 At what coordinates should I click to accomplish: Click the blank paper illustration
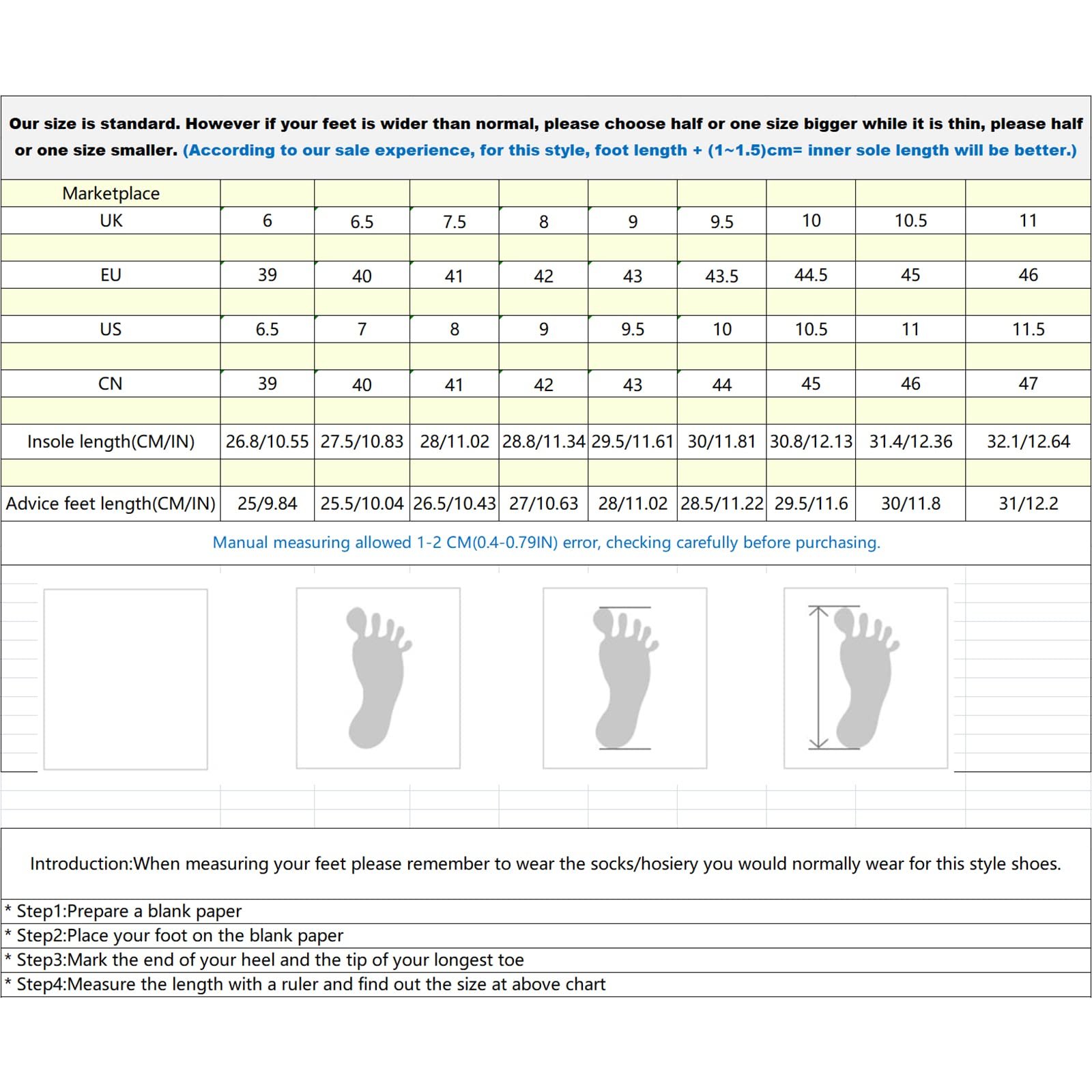click(126, 679)
